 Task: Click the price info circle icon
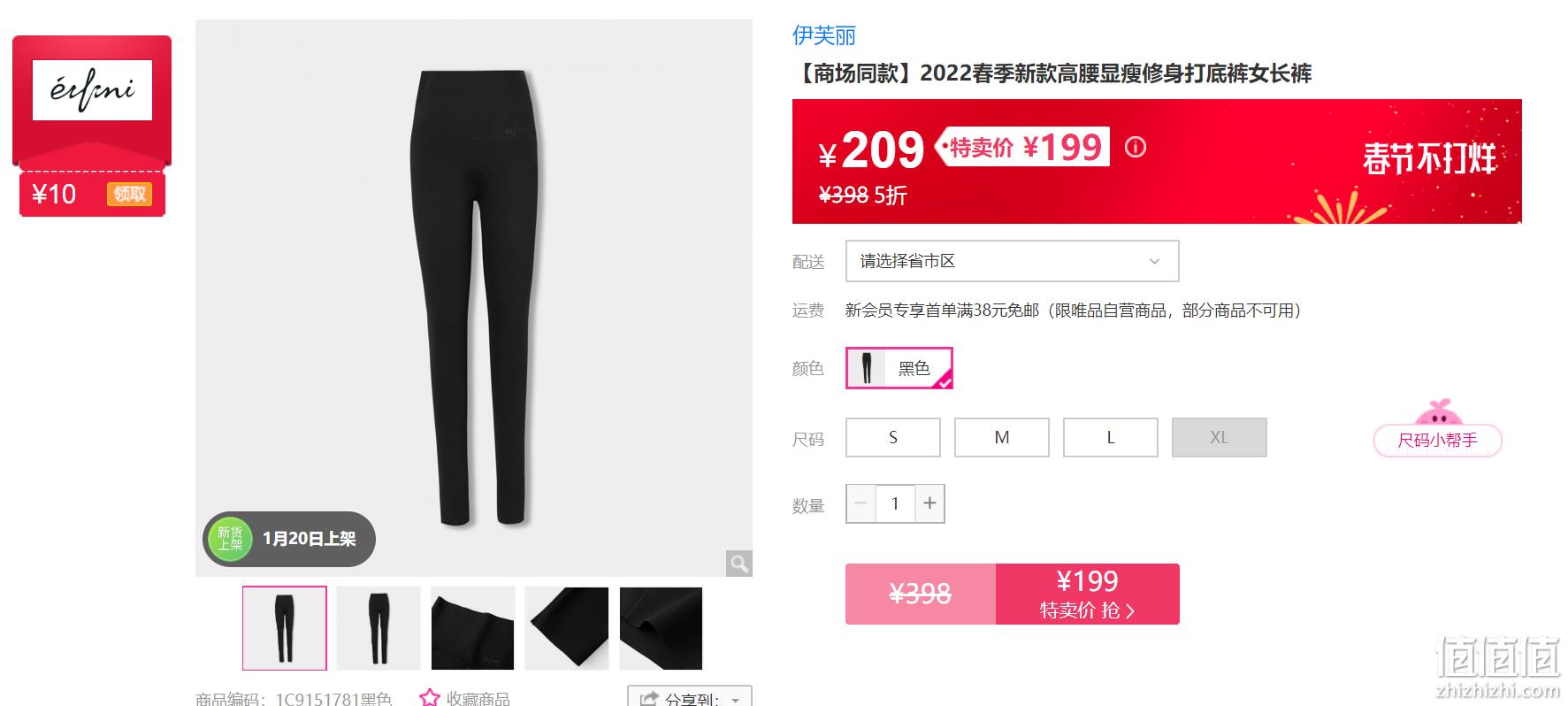(x=1136, y=148)
